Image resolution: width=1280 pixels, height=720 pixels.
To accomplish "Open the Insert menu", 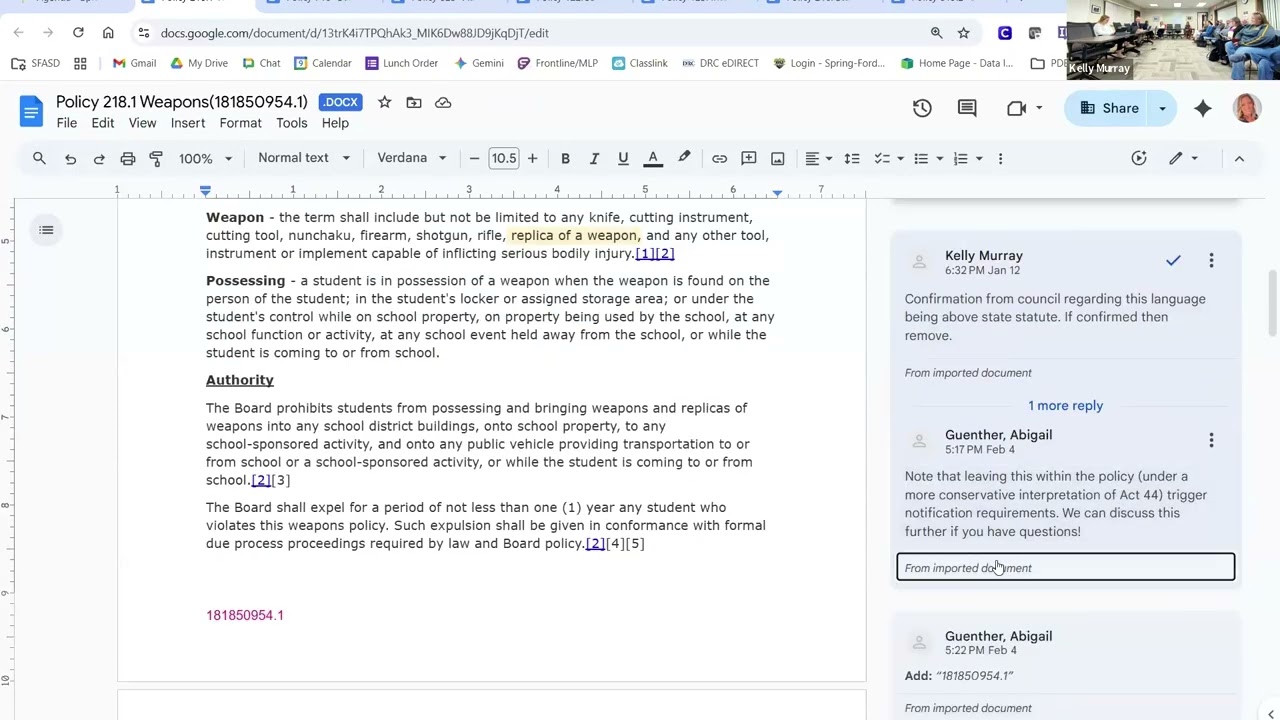I will (x=188, y=123).
